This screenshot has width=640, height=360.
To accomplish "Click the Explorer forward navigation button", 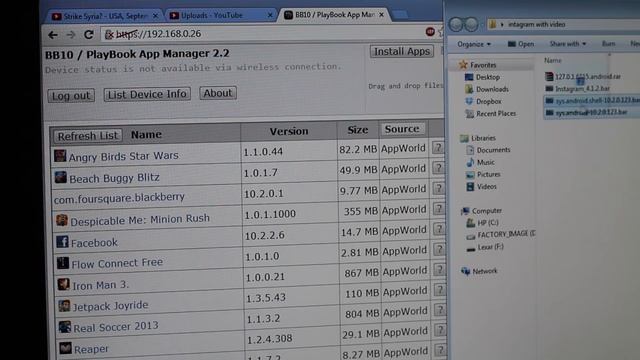I will point(471,24).
